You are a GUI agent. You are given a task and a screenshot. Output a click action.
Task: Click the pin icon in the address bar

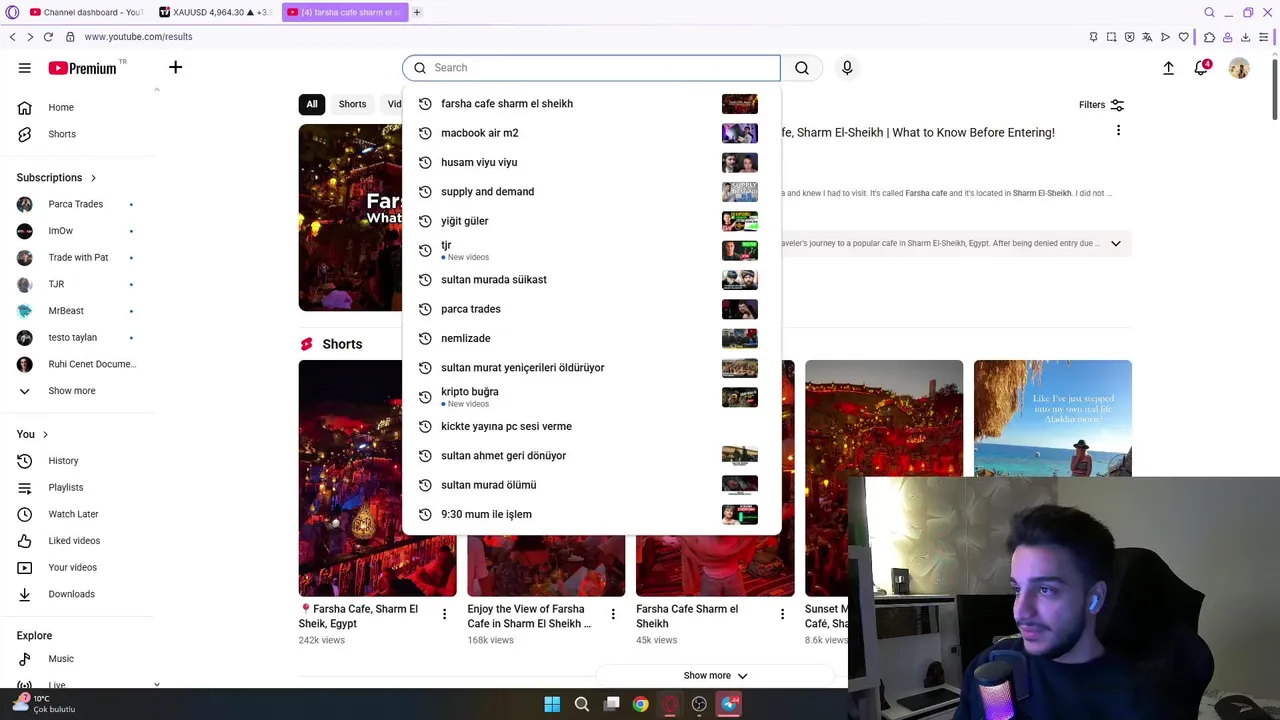pos(1093,37)
